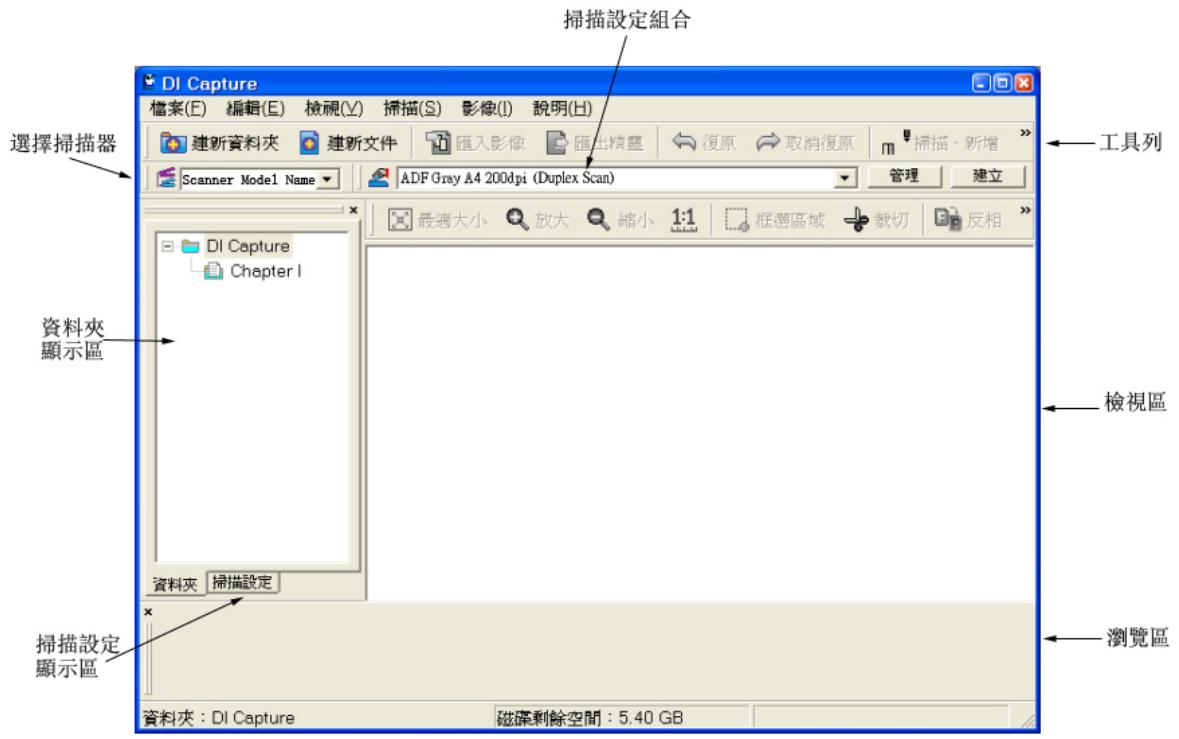Click the Chapter I document icon
1179x739 pixels.
coord(214,271)
